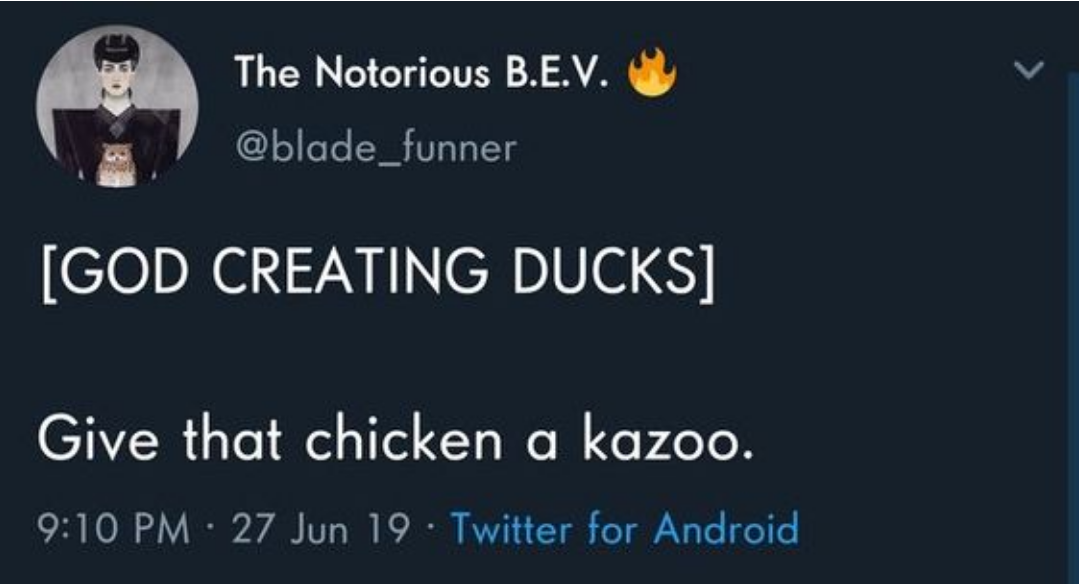Open the Twitter for Android source link
The image size is (1079, 584).
[625, 528]
